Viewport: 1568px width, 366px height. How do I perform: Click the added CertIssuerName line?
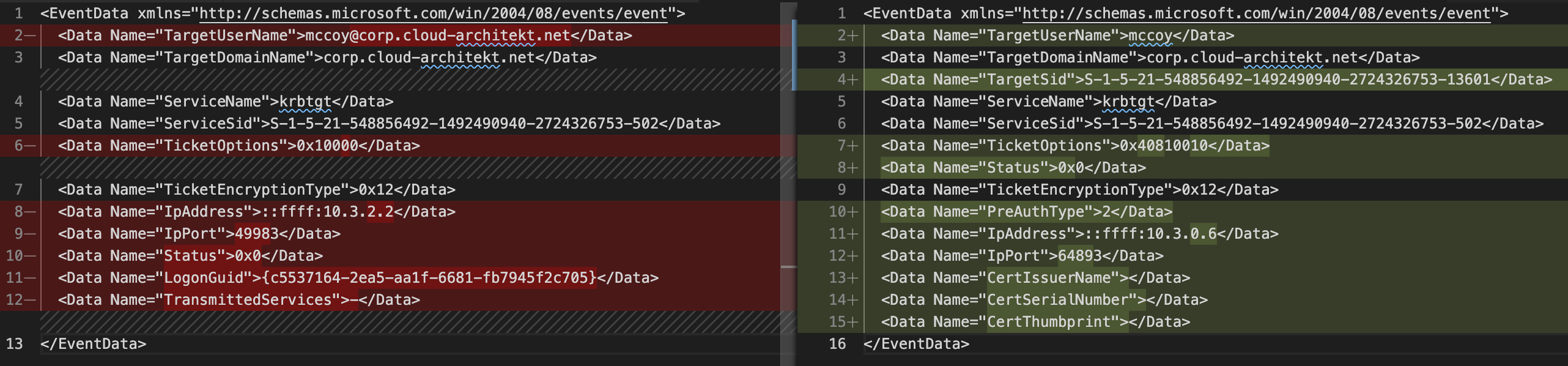coord(1035,278)
